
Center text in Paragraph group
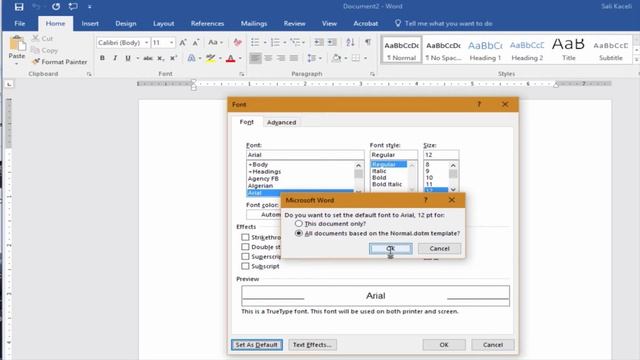click(268, 58)
